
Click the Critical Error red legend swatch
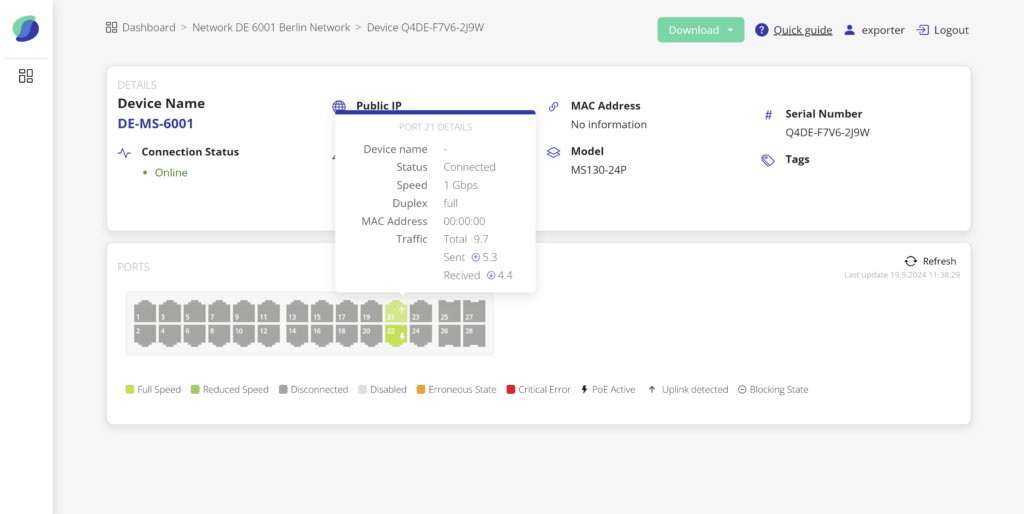(x=511, y=390)
